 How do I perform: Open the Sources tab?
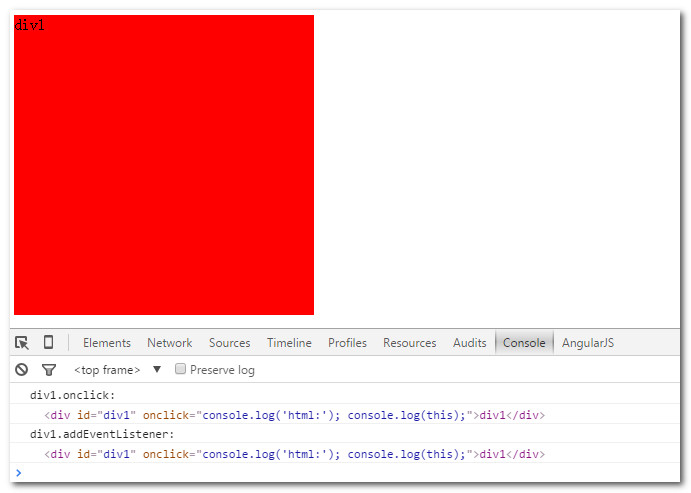[230, 343]
